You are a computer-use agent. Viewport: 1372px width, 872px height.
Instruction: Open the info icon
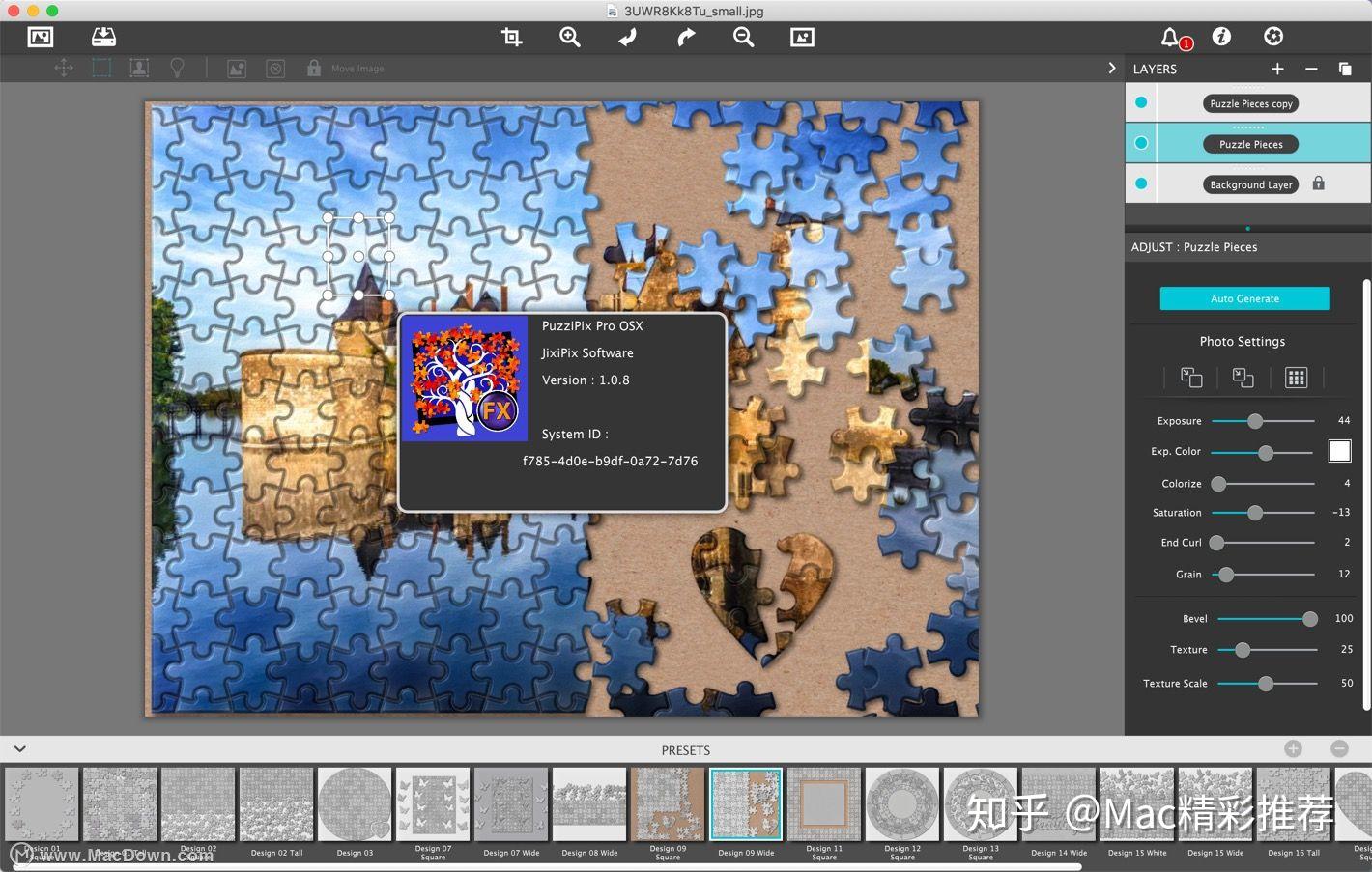pos(1221,37)
